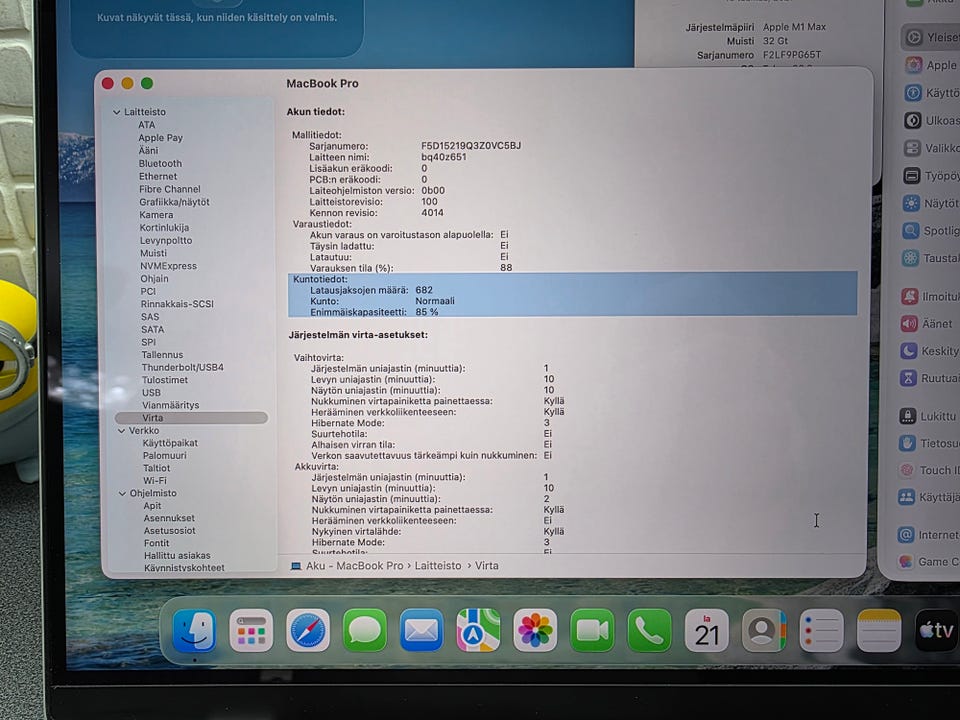Collapse the Laitteisto tree section
The image size is (960, 720).
click(x=116, y=112)
